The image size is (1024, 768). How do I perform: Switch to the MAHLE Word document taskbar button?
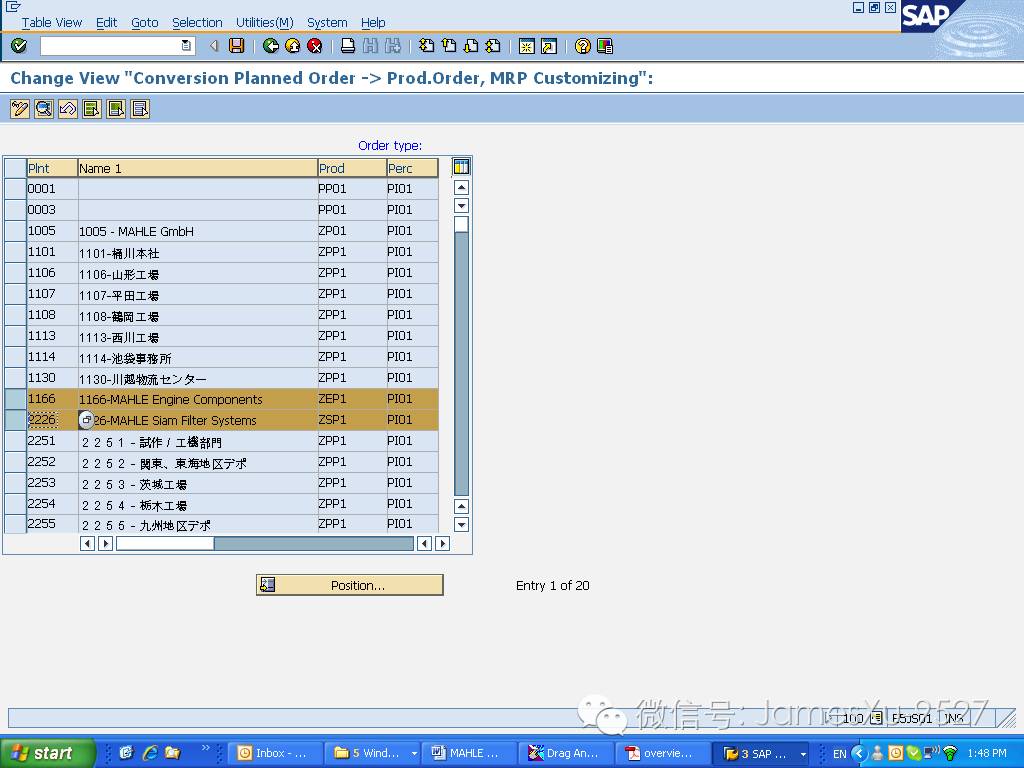pos(469,753)
